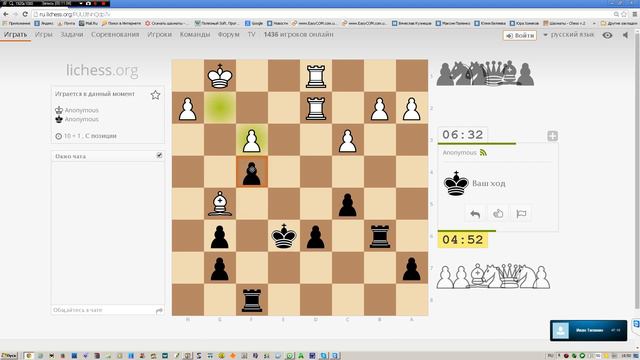Open the Играть tab in lichess navigation
Screen dimensions: 640x360
coord(15,35)
